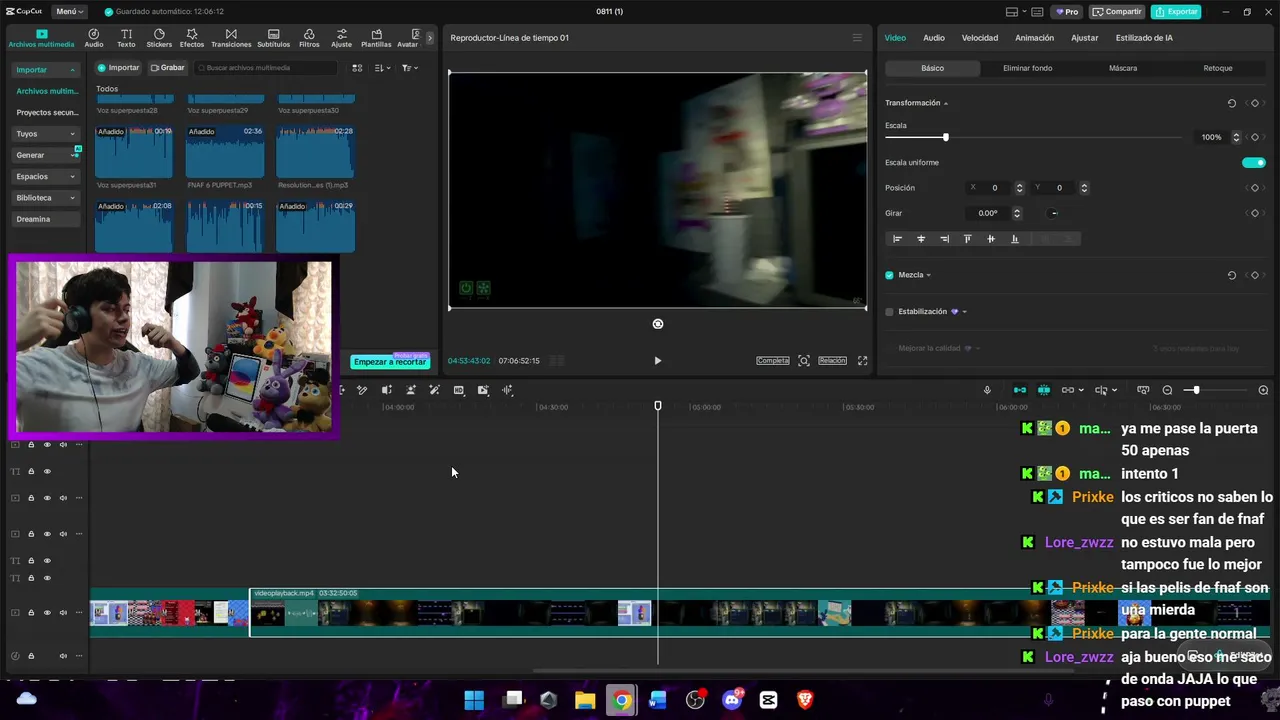1280x720 pixels.
Task: Switch to the Audio properties tab
Action: 933,38
